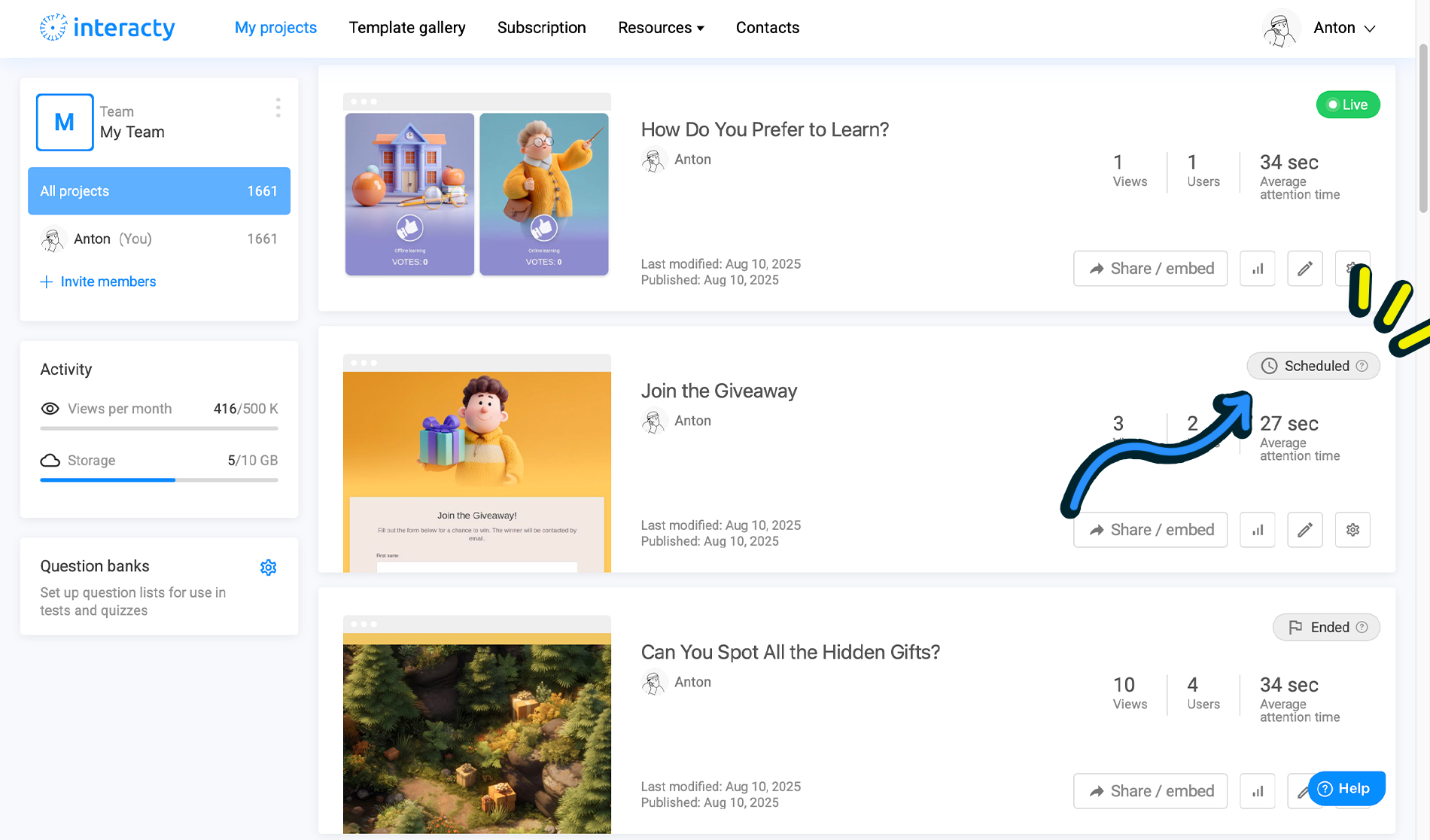
Task: Click Anton's avatar in top bar
Action: pos(1280,28)
